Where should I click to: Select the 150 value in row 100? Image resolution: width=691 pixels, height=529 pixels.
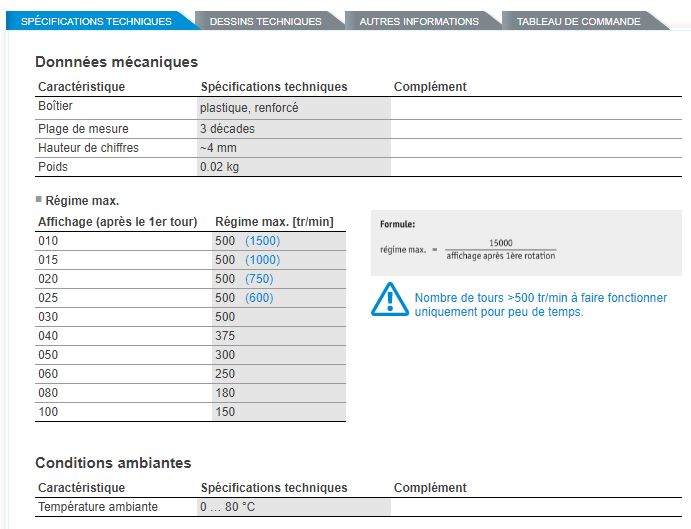225,412
